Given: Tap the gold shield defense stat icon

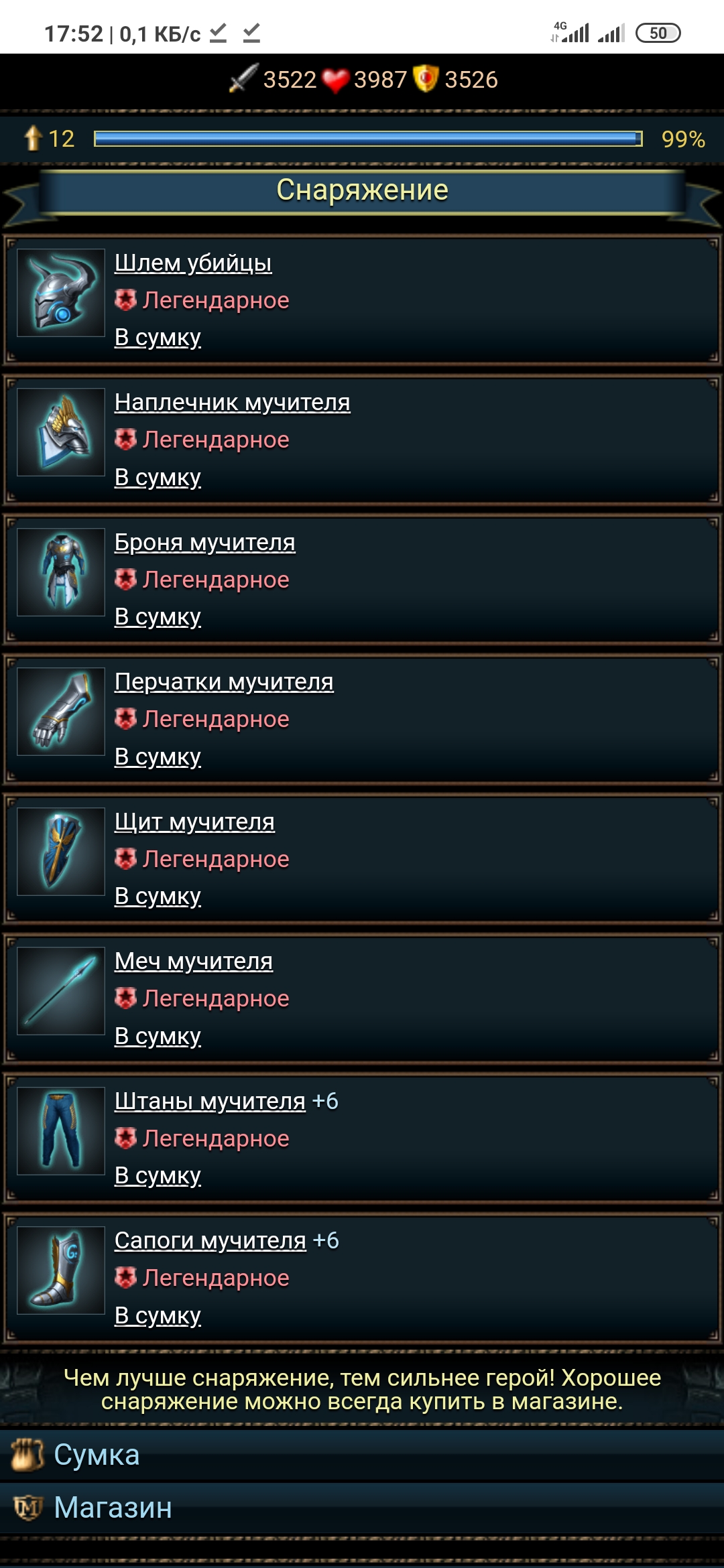Looking at the screenshot, I should coord(425,78).
